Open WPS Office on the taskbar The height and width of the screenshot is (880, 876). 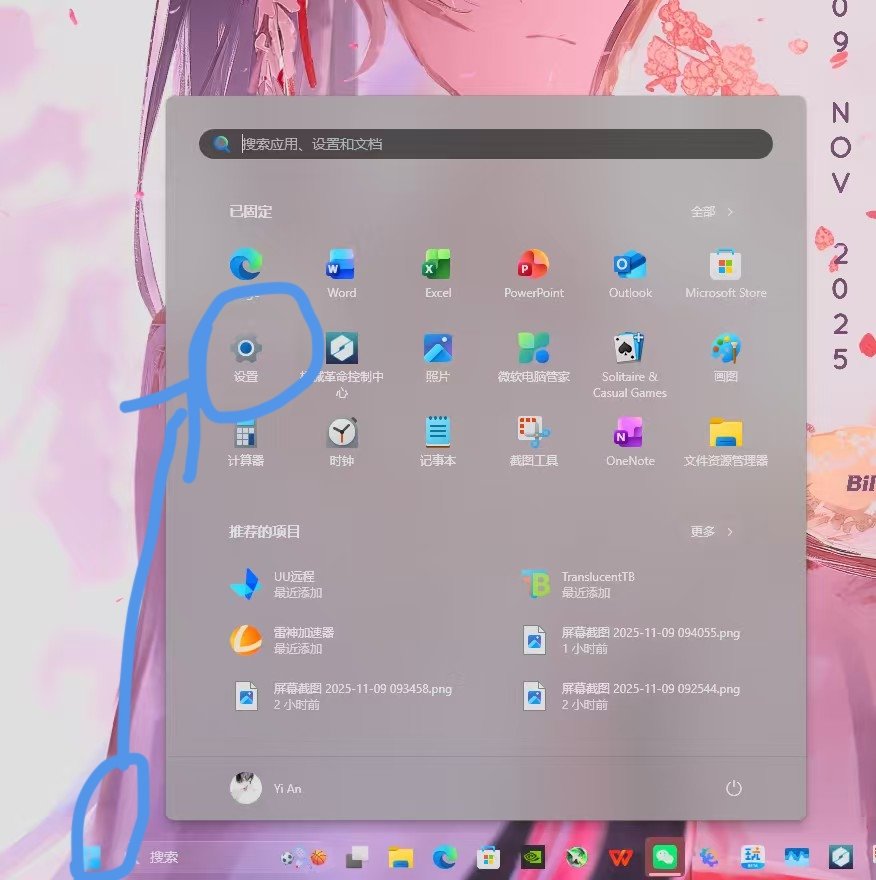621,858
